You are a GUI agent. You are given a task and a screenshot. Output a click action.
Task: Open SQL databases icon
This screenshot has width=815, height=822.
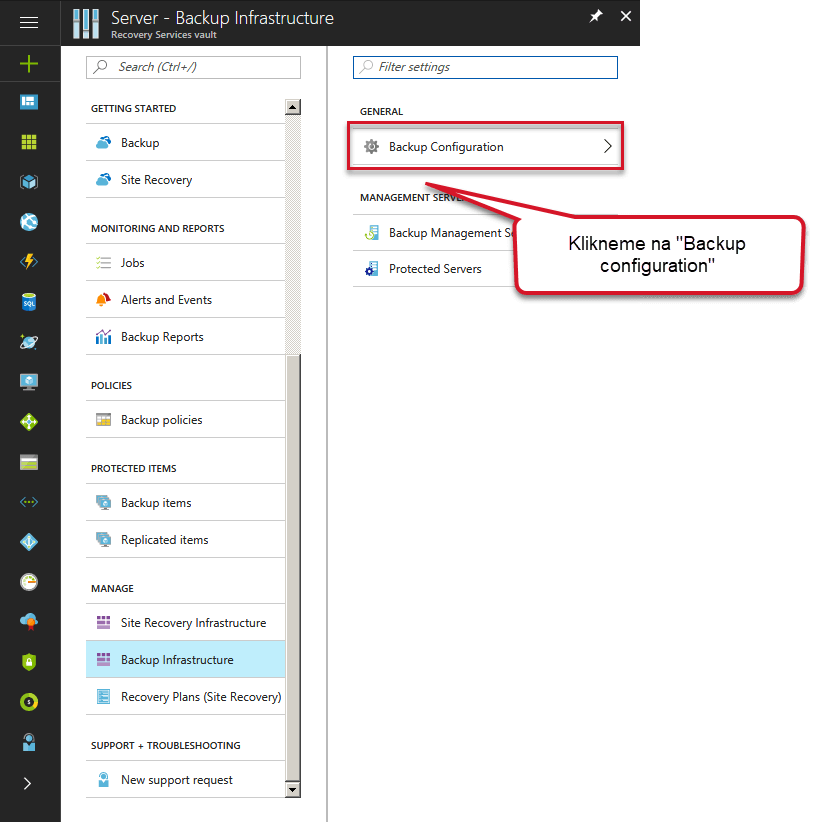[29, 302]
